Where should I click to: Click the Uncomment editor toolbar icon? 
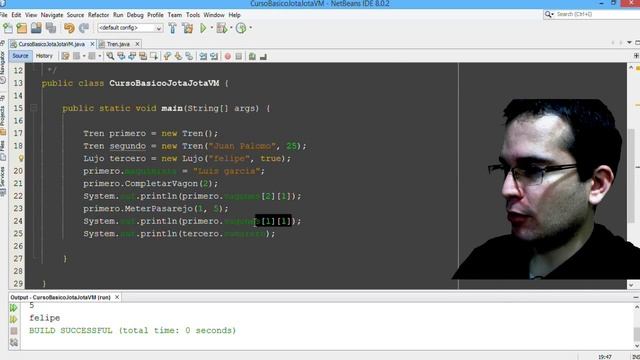pyautogui.click(x=263, y=56)
